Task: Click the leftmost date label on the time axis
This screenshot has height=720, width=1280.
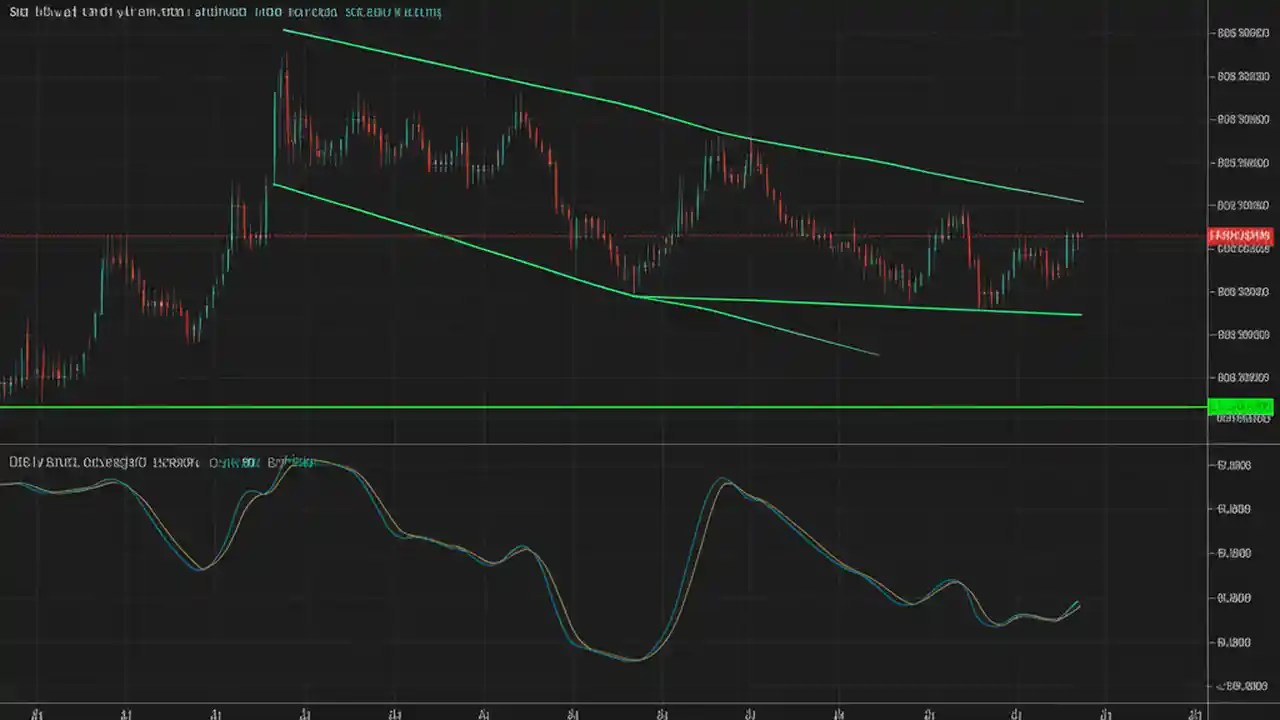Action: (38, 713)
